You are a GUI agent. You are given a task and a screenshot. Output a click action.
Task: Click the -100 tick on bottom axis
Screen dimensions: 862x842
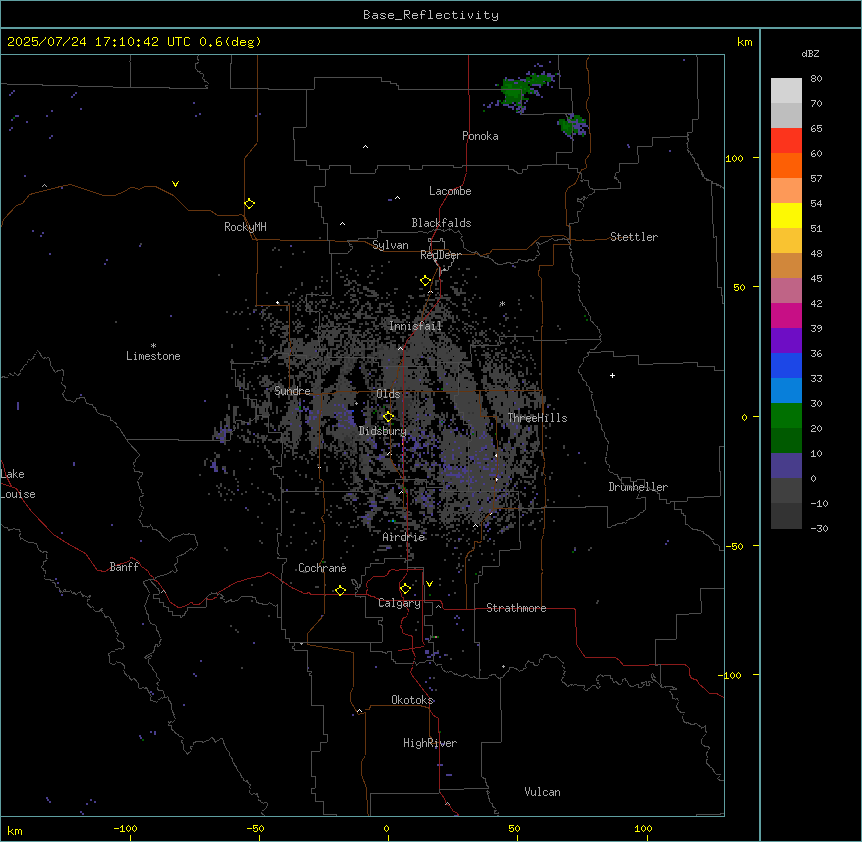pyautogui.click(x=125, y=828)
